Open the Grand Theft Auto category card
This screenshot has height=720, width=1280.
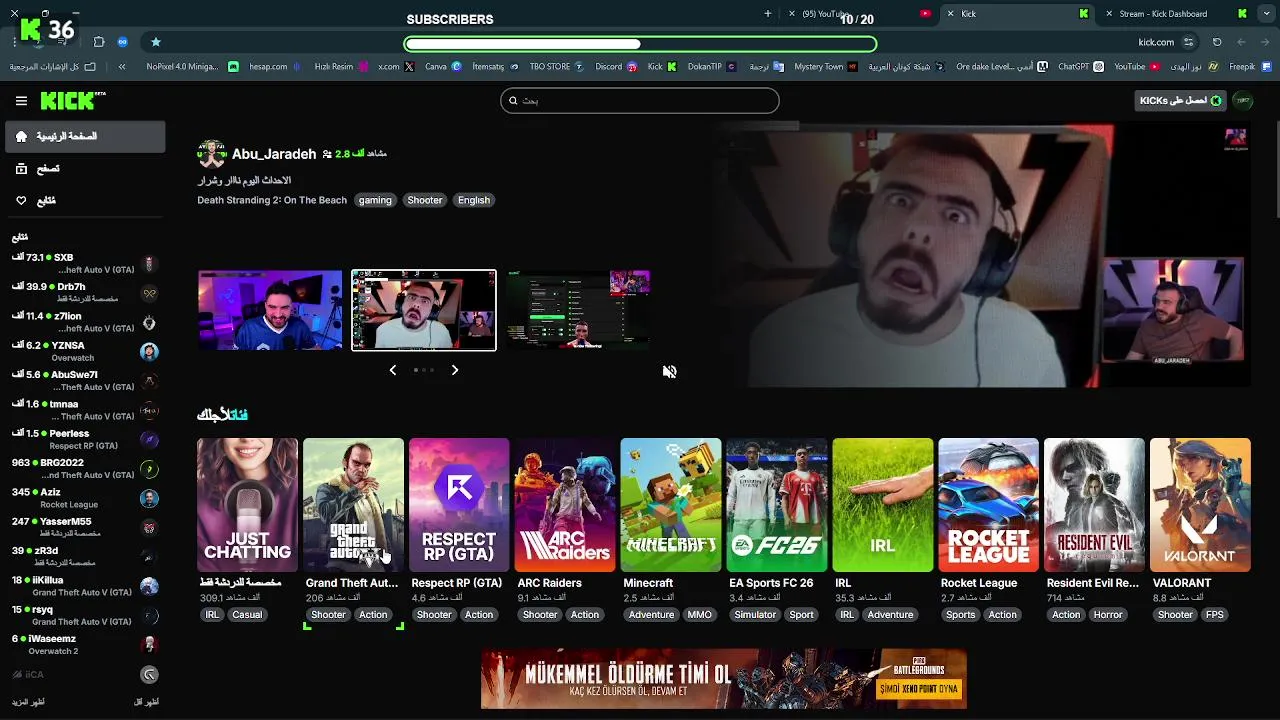point(354,505)
